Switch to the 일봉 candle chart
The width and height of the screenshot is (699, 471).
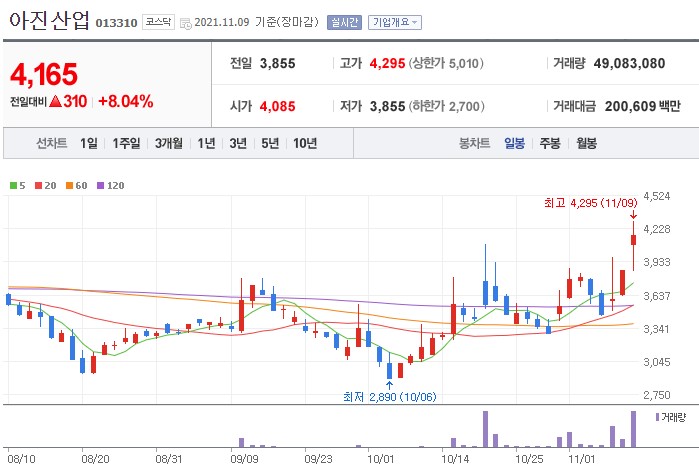(x=514, y=143)
